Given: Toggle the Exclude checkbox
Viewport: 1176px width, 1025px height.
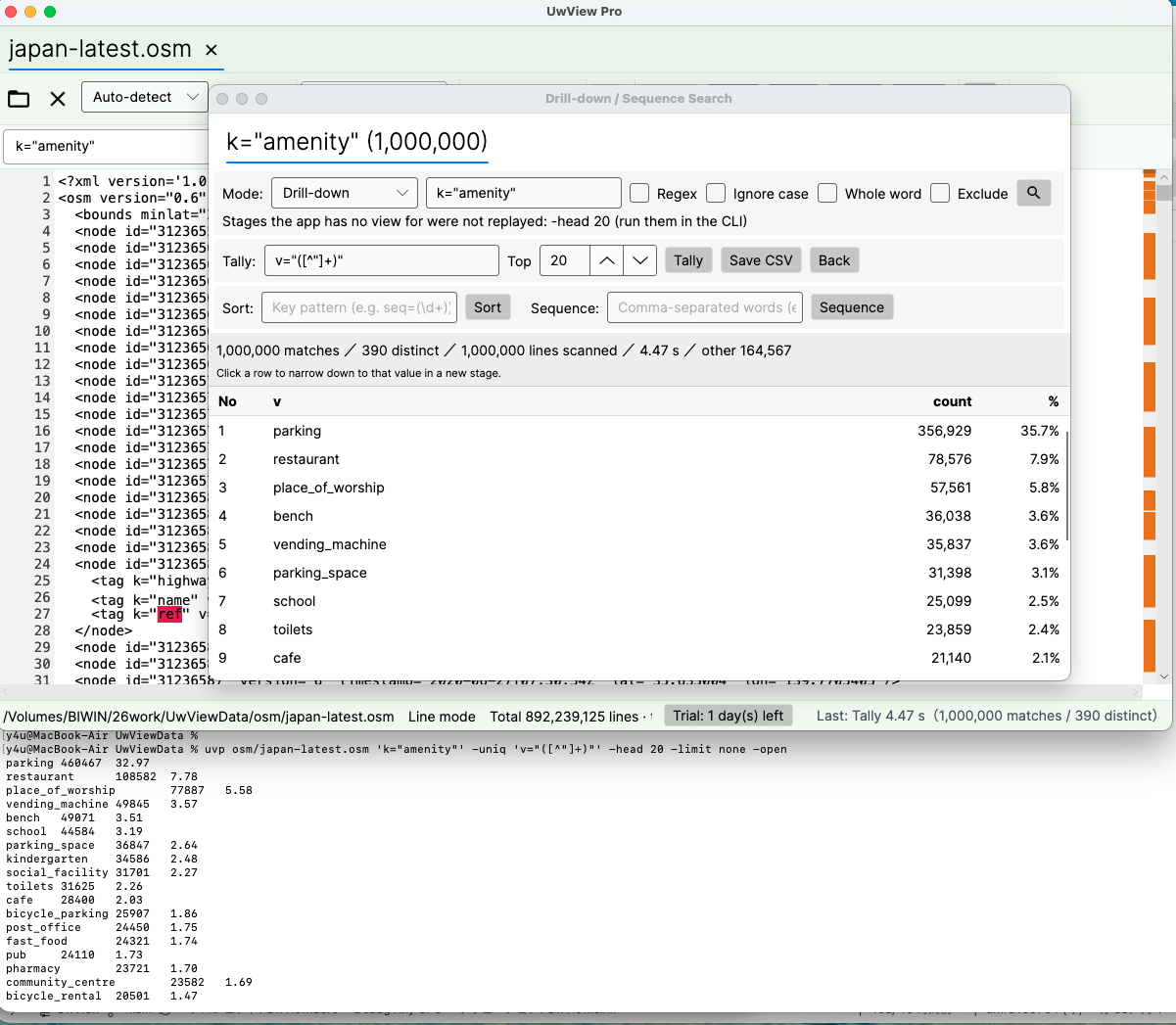Looking at the screenshot, I should click(940, 193).
